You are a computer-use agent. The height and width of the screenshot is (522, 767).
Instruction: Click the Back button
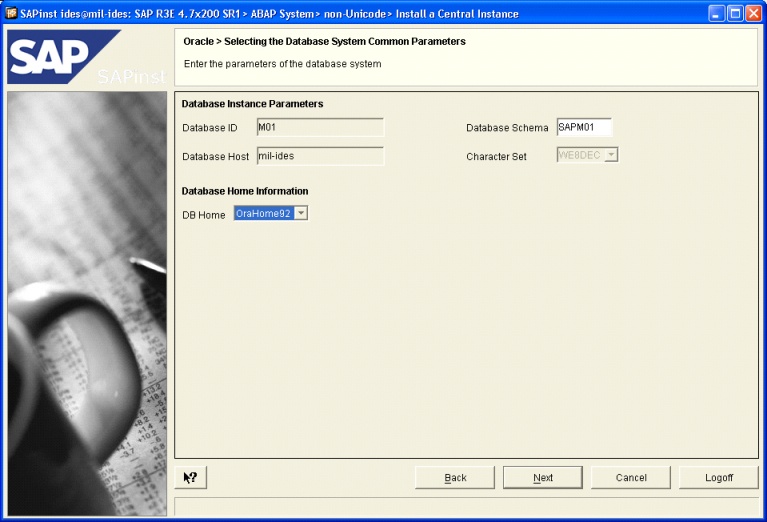(455, 477)
